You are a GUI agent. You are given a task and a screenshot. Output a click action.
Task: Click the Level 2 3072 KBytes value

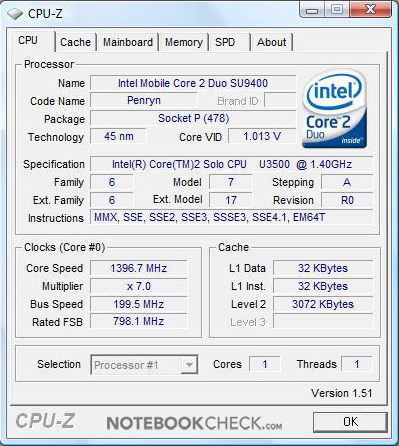323,304
